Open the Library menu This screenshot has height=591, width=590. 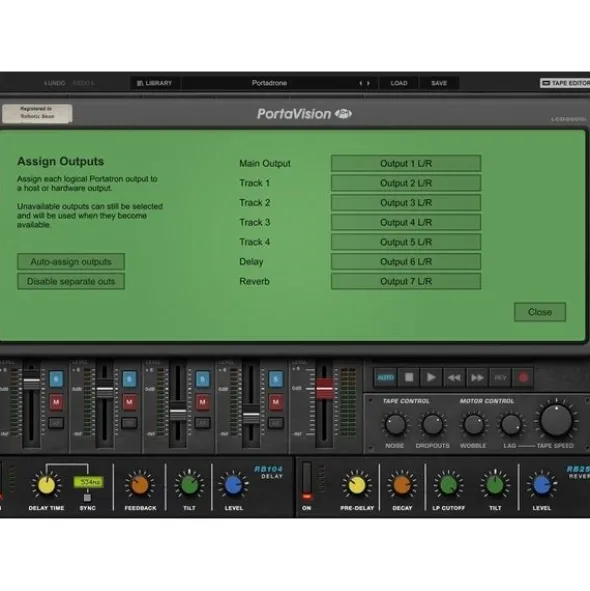click(x=155, y=83)
